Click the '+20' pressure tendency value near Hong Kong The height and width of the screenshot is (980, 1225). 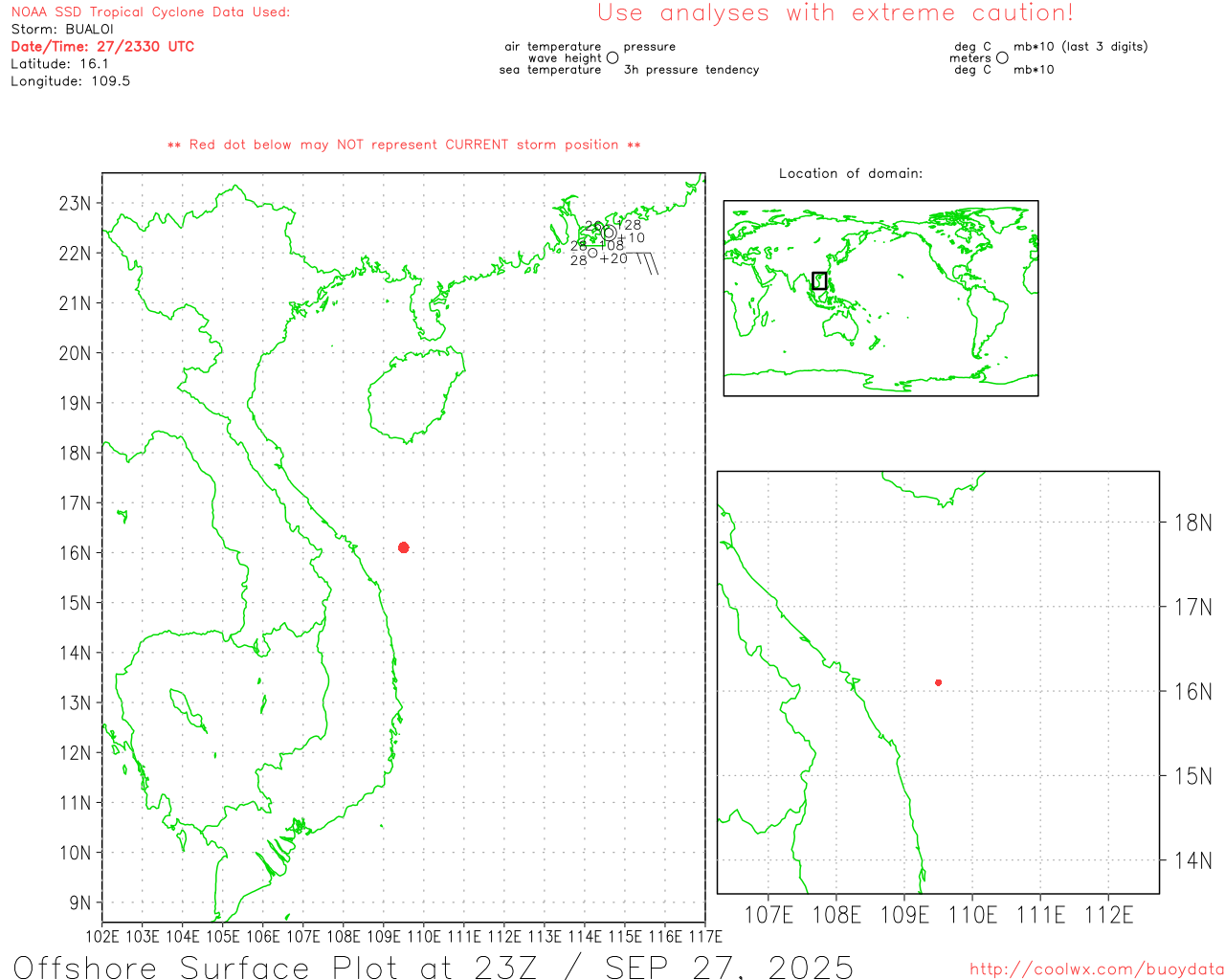point(613,259)
